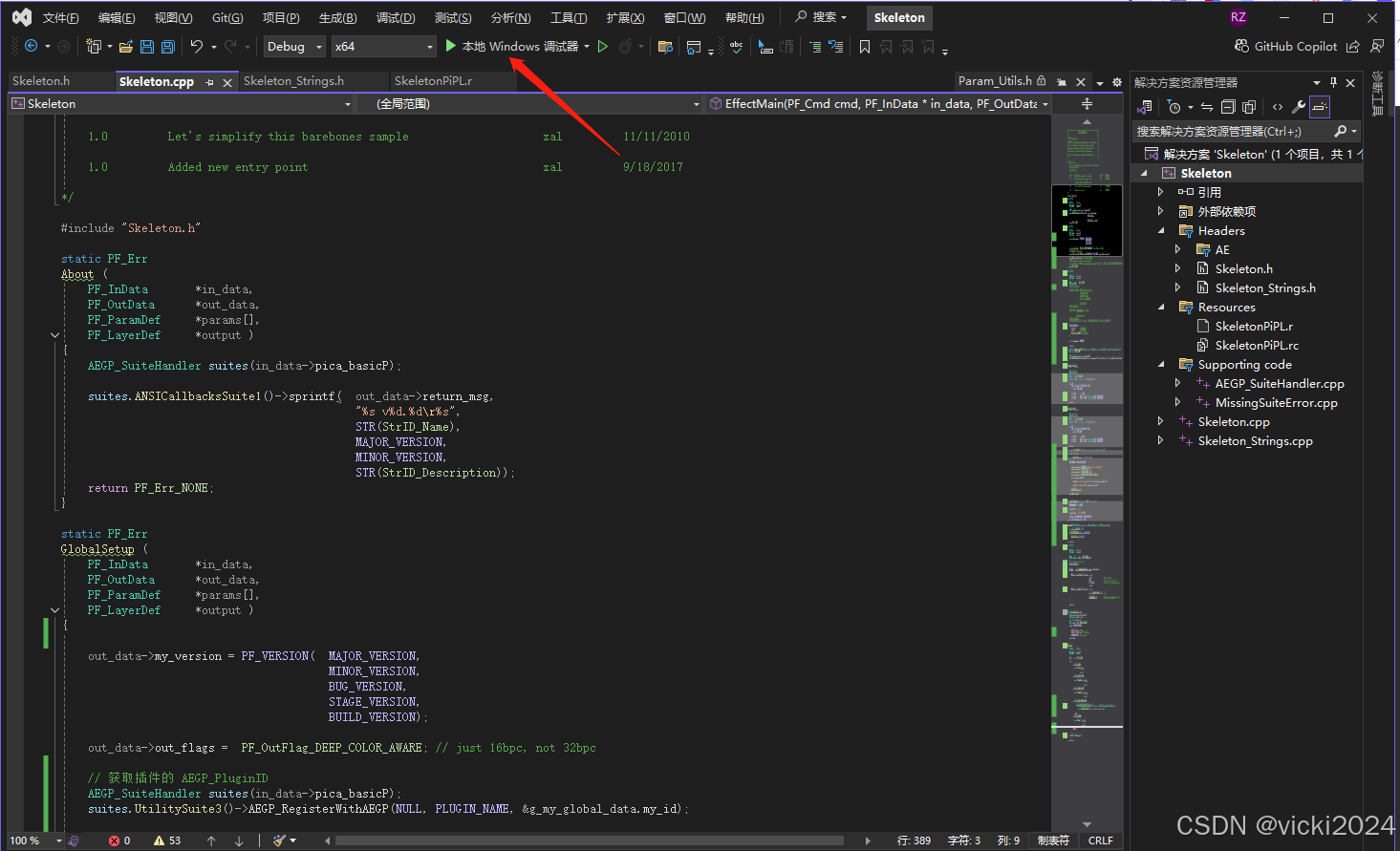1400x851 pixels.
Task: Open the (全局范围) scope dropdown
Action: [531, 103]
